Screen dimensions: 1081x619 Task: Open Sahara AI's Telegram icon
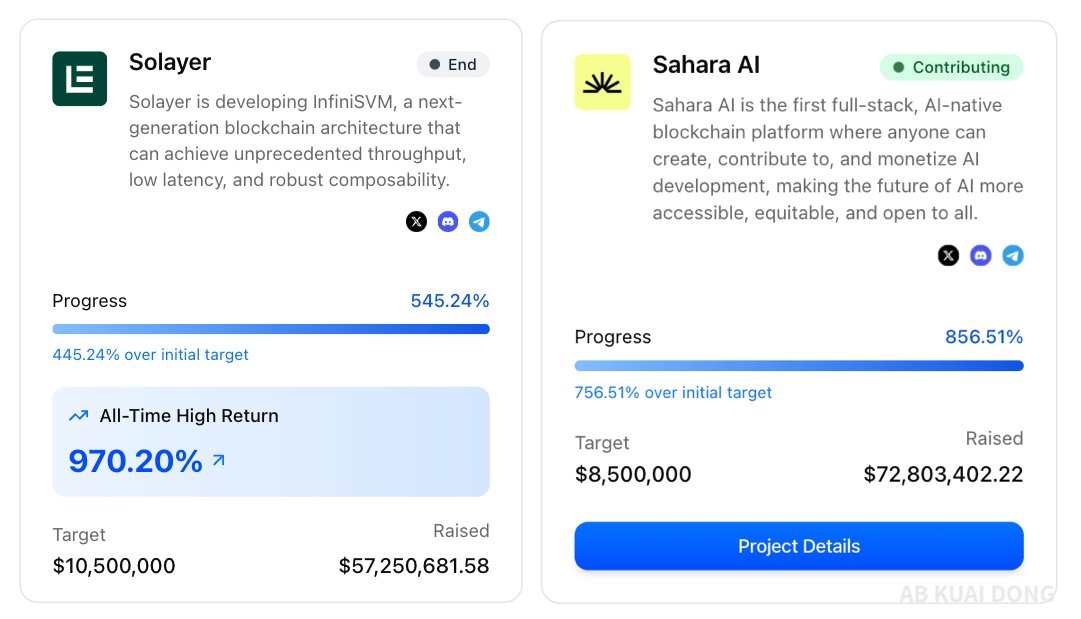[1013, 255]
